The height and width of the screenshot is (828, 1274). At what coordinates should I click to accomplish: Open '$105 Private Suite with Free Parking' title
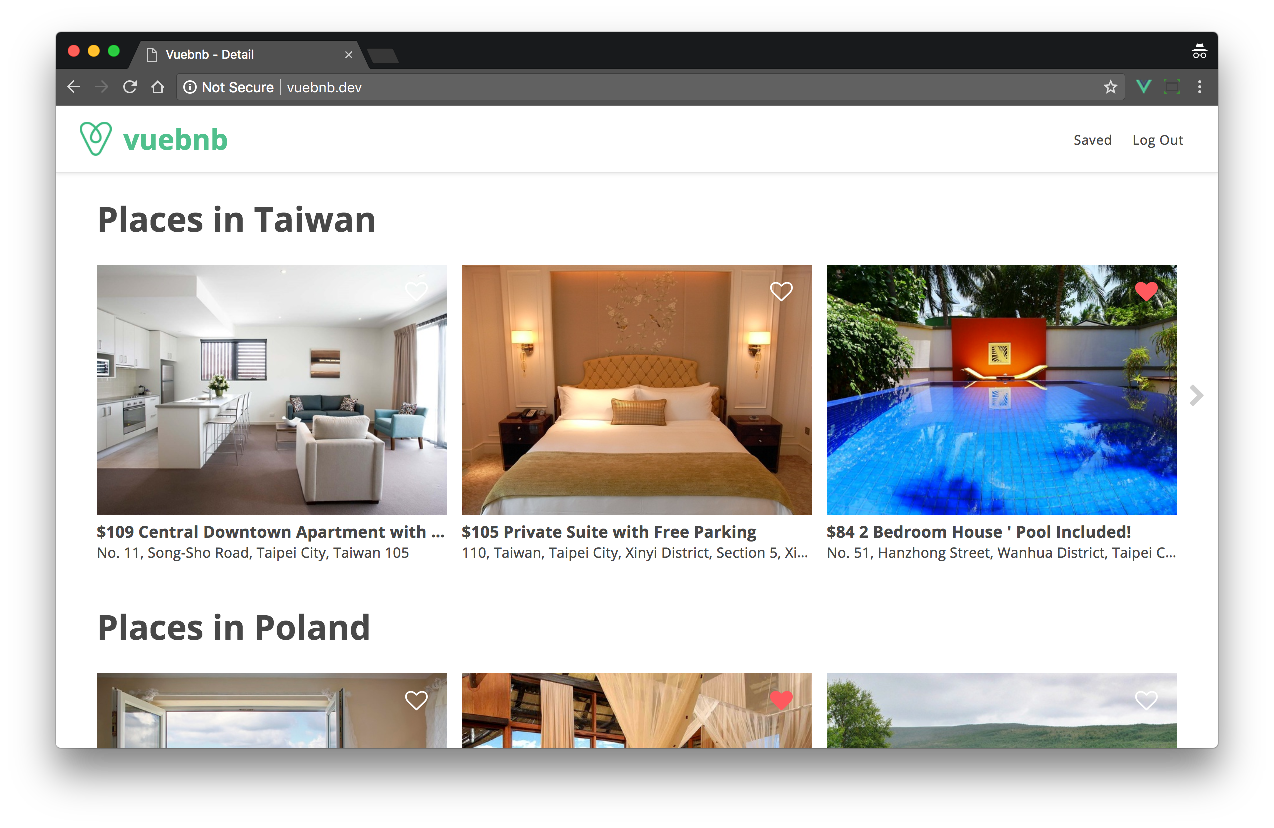click(x=609, y=532)
